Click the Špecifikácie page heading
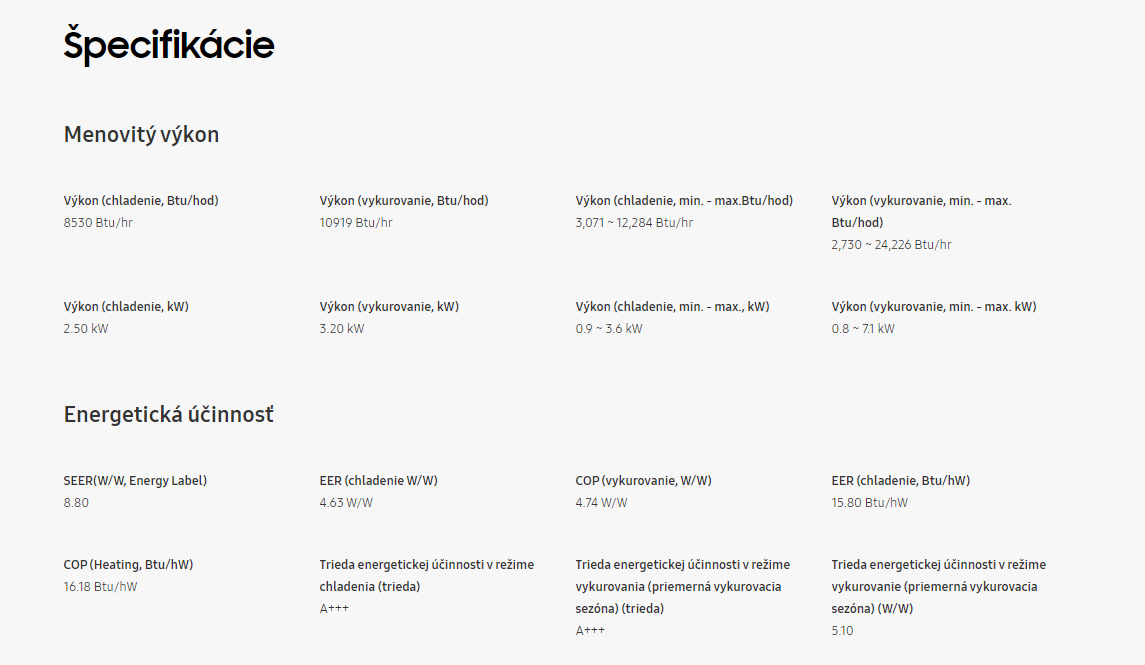The width and height of the screenshot is (1145, 665). tap(169, 45)
